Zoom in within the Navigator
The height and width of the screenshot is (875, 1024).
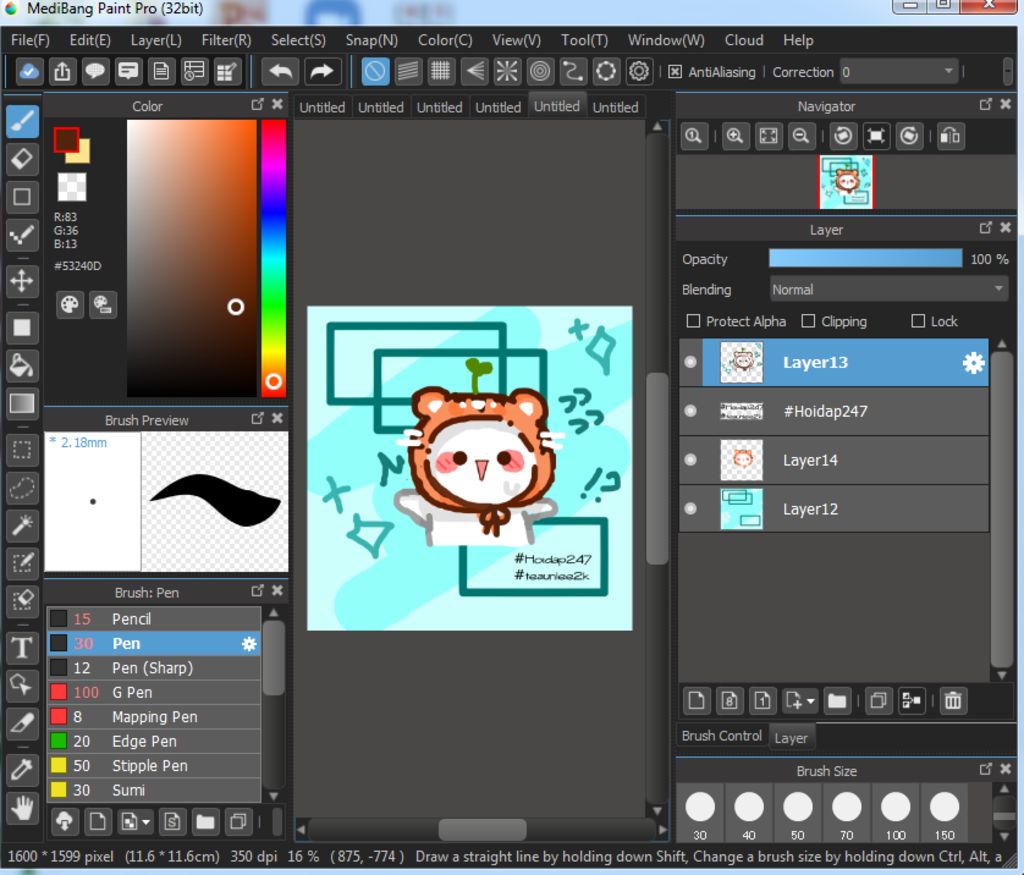click(735, 136)
